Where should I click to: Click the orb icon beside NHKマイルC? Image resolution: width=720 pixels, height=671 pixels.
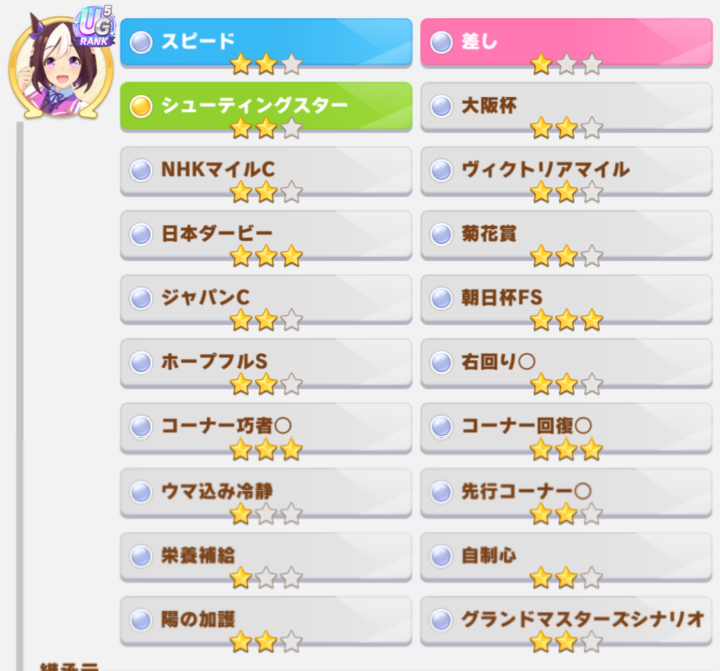(141, 170)
